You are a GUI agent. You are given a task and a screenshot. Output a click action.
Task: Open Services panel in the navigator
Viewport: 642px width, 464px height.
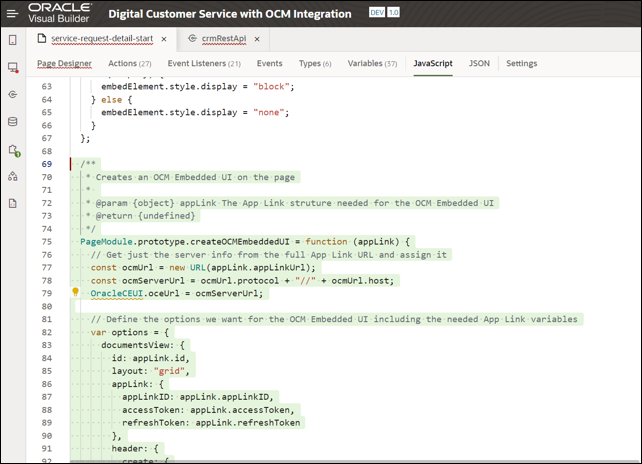pos(13,94)
